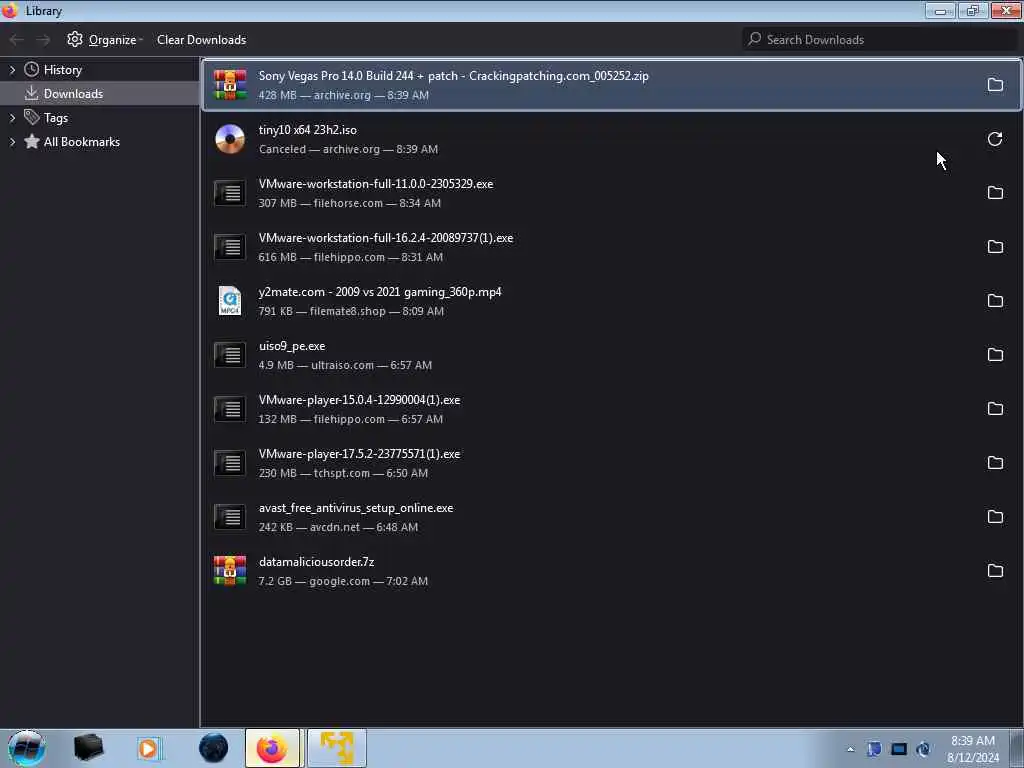Retry the canceled tiny10 x64 23h2.iso download
This screenshot has height=768, width=1024.
(995, 139)
